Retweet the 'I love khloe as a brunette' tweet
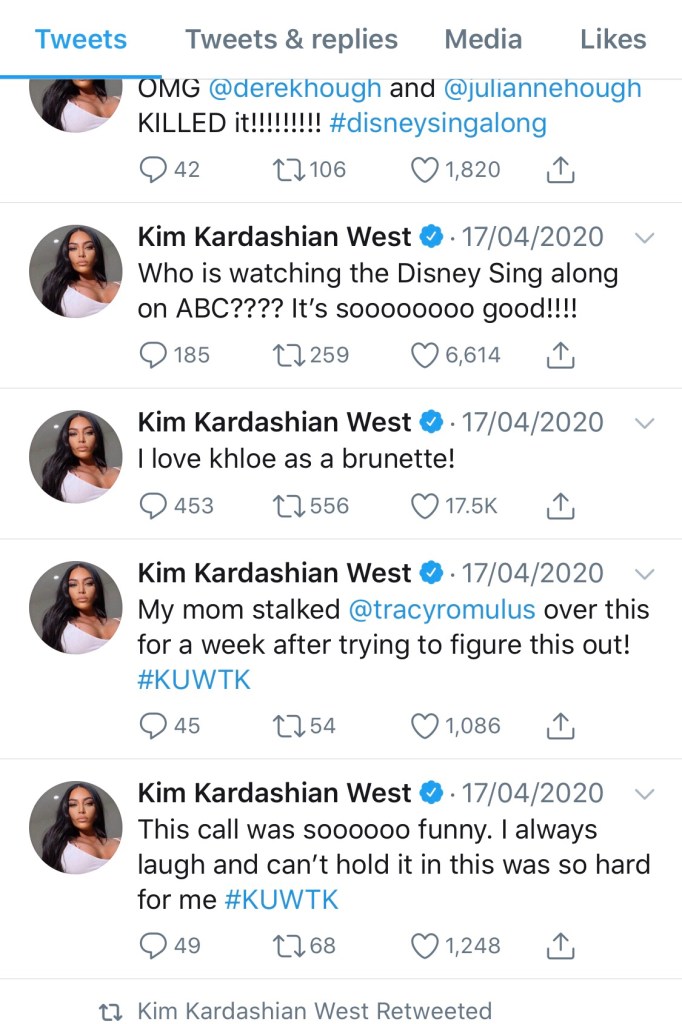This screenshot has height=1024, width=682. click(x=289, y=506)
